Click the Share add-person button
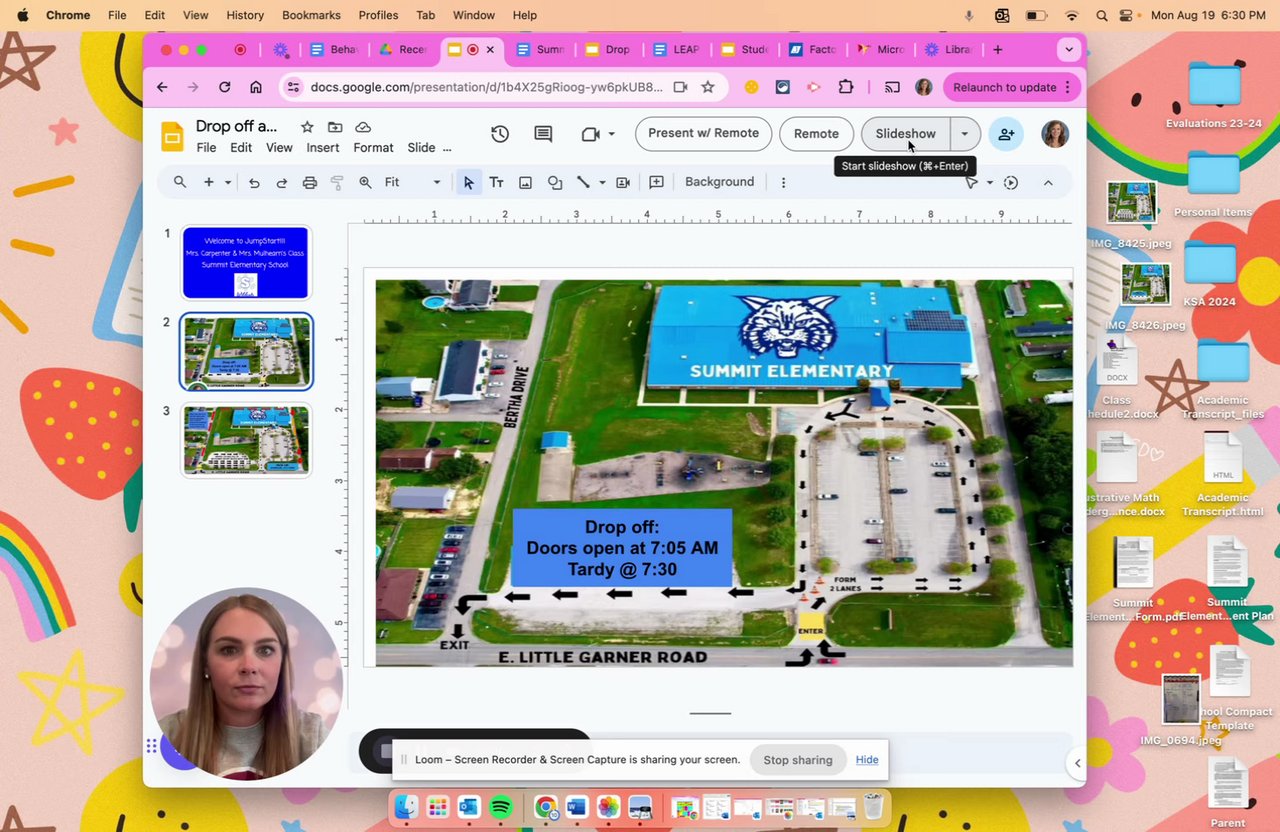Image resolution: width=1280 pixels, height=832 pixels. pos(1006,134)
